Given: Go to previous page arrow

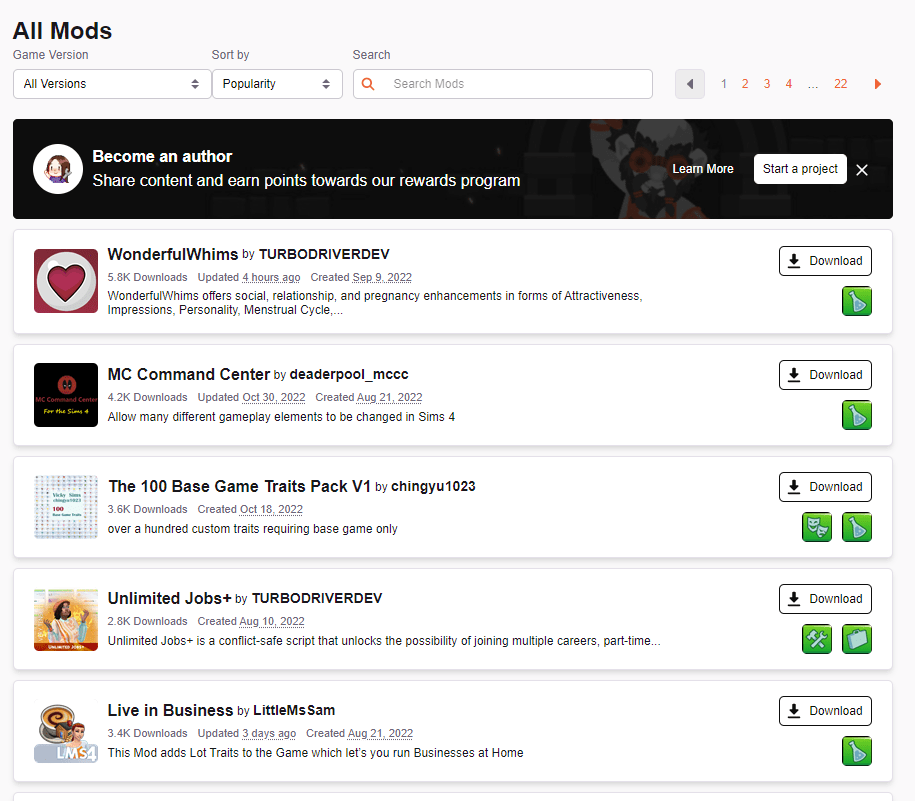Looking at the screenshot, I should (690, 84).
